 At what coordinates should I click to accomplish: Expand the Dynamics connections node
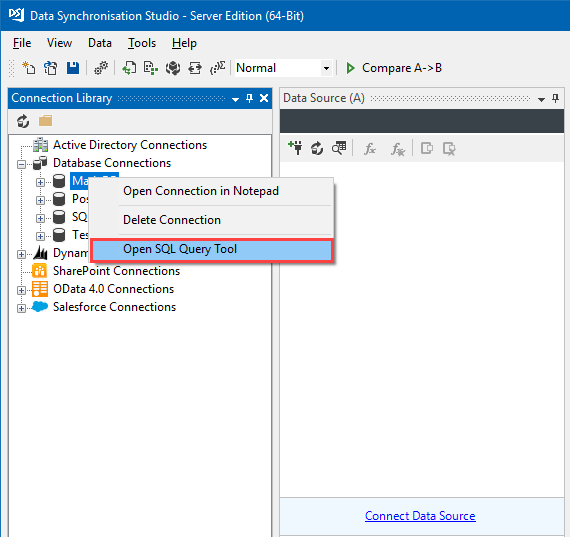21,254
